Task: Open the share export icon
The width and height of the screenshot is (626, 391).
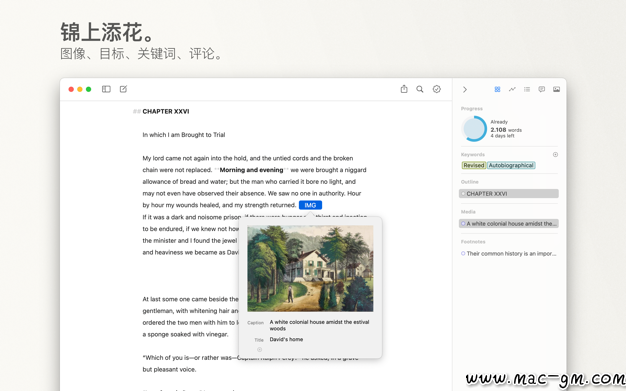Action: (x=404, y=89)
